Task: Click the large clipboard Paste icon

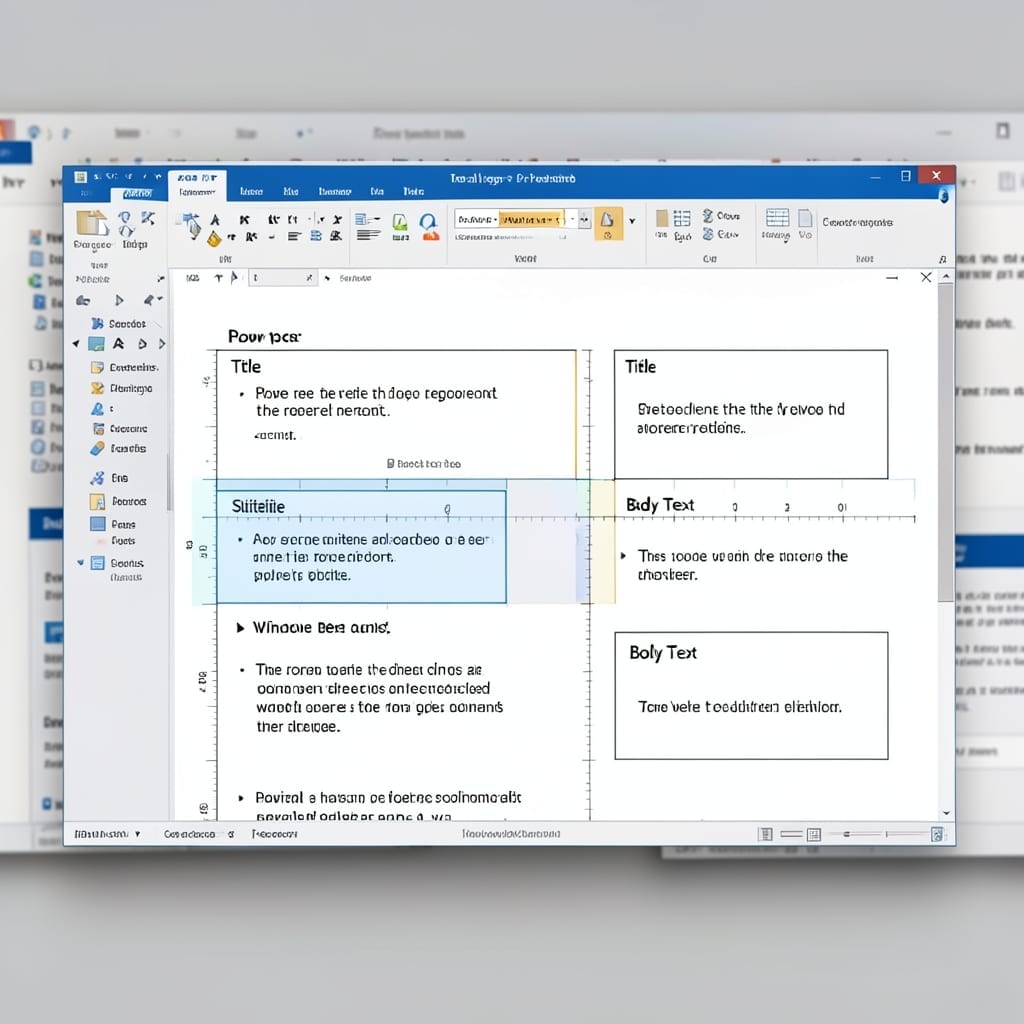Action: [x=92, y=223]
